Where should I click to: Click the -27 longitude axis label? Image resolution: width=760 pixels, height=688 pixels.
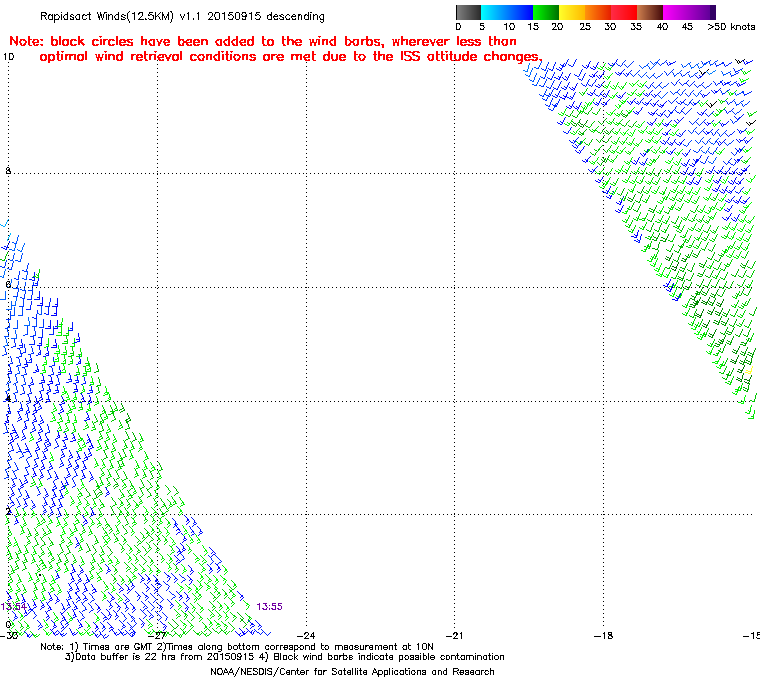(x=157, y=635)
